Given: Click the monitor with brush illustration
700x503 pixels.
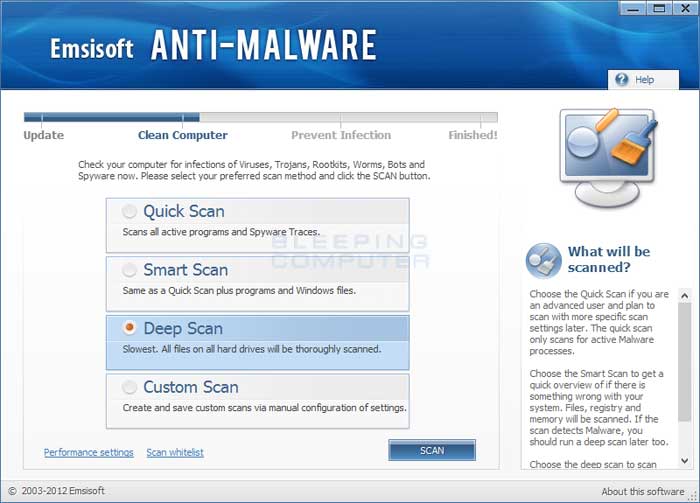Looking at the screenshot, I should pyautogui.click(x=609, y=158).
